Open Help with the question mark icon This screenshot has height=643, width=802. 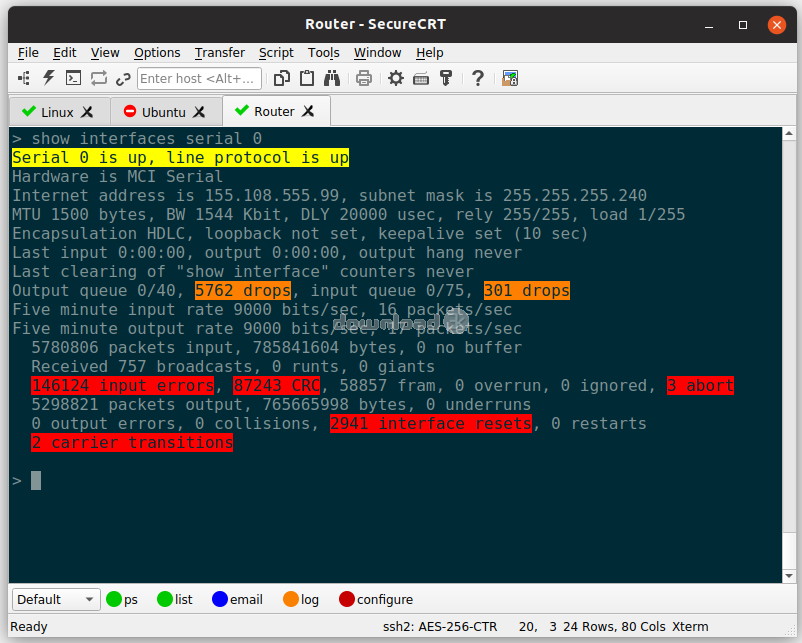(478, 78)
